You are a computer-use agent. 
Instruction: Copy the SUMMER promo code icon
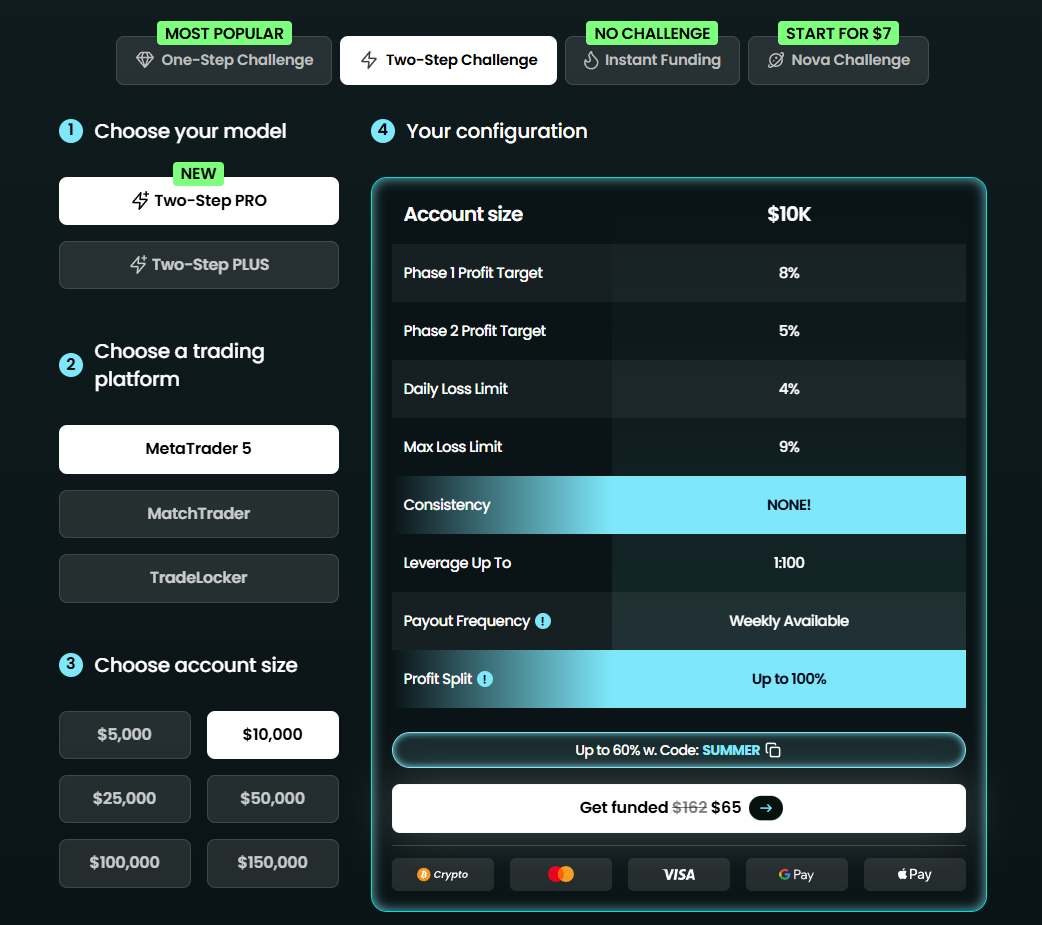[773, 750]
